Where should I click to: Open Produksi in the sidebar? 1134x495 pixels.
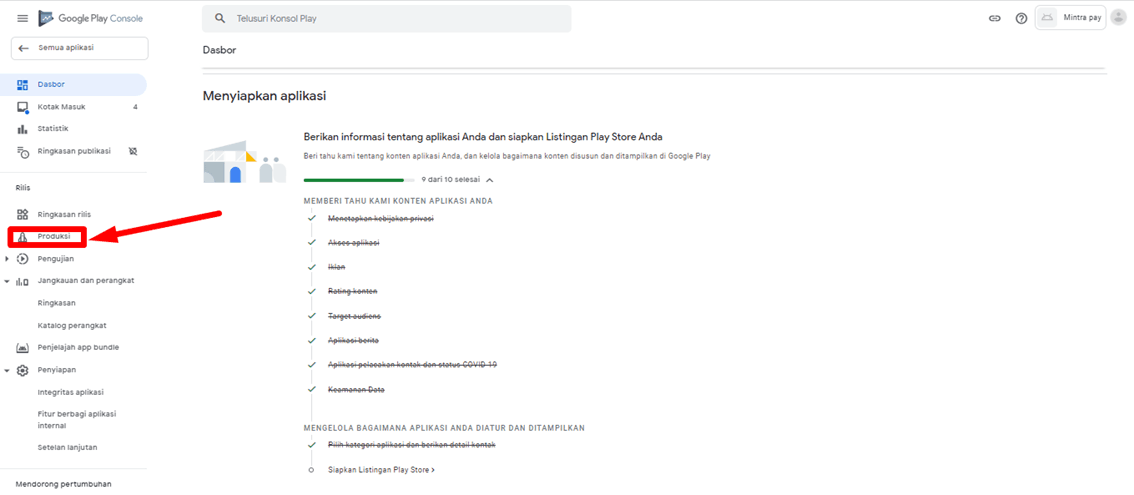pyautogui.click(x=54, y=237)
